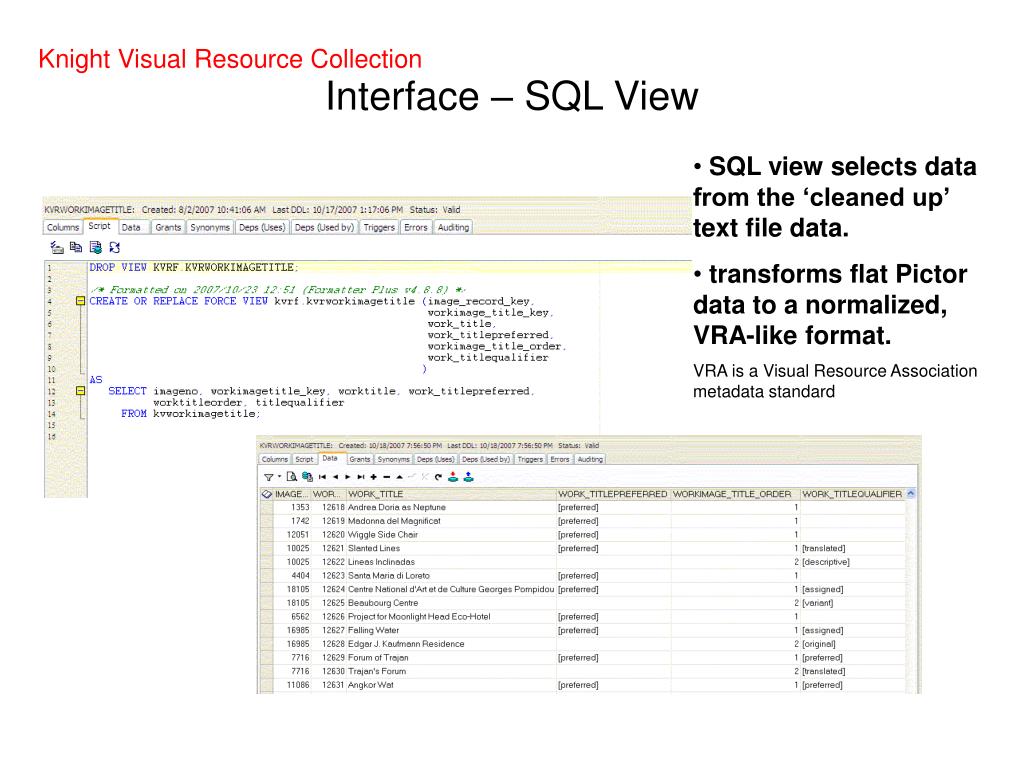Click the export dataset database icon
The width and height of the screenshot is (1024, 768).
(307, 477)
